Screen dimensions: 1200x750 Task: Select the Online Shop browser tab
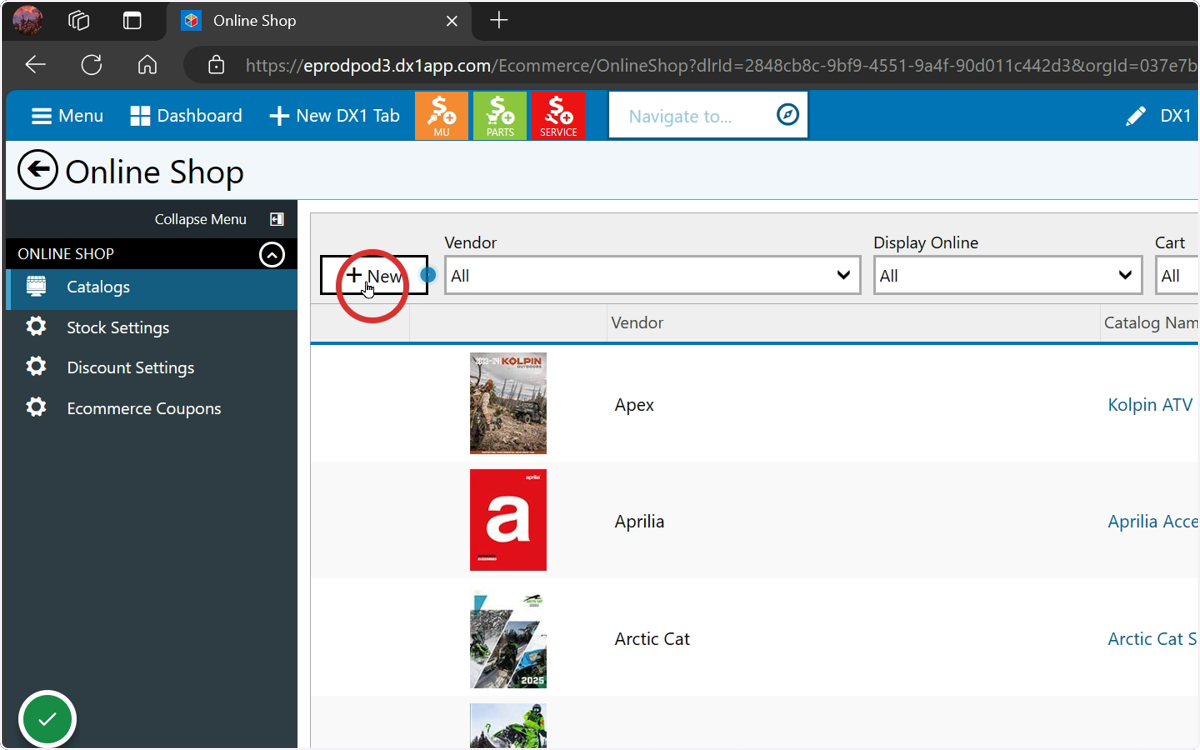320,20
